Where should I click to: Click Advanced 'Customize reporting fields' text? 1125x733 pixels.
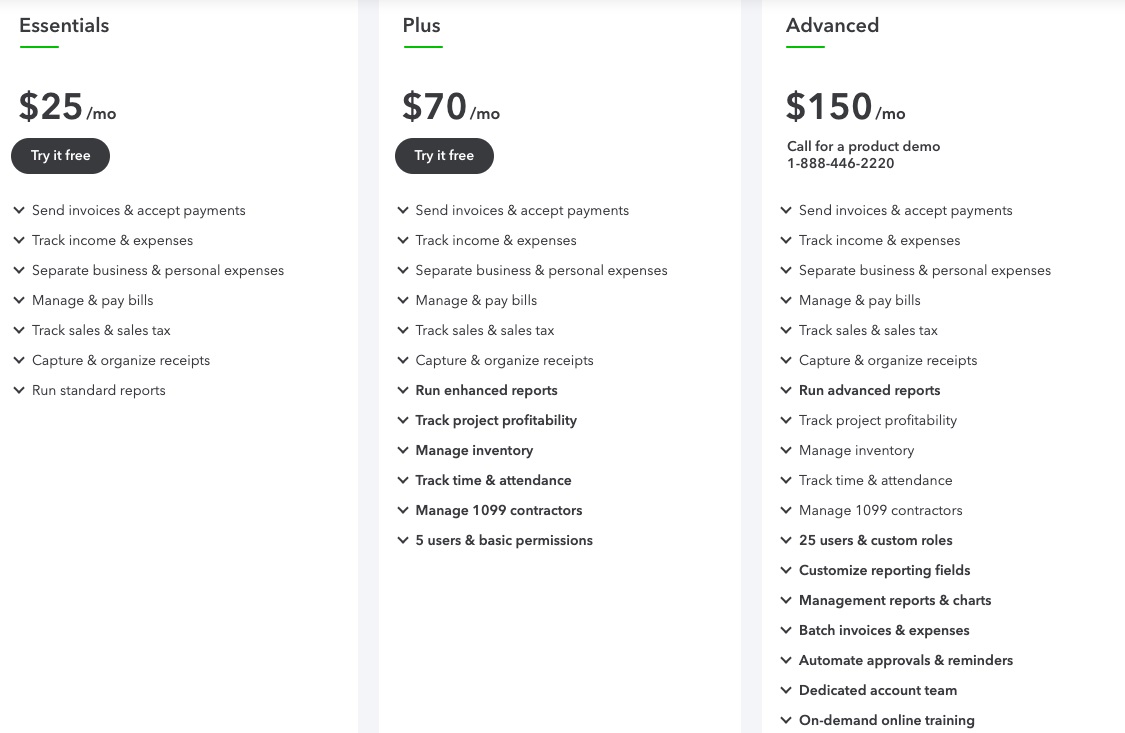pos(884,571)
